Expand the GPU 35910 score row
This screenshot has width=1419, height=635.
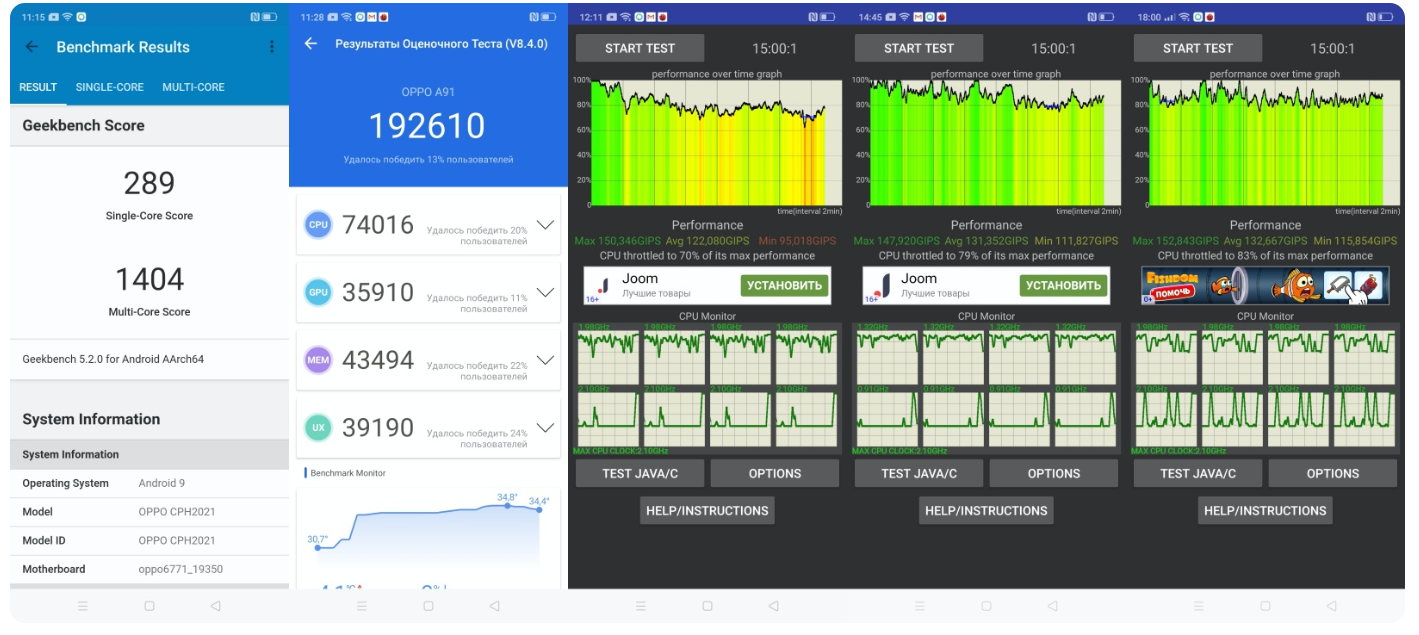pos(545,292)
